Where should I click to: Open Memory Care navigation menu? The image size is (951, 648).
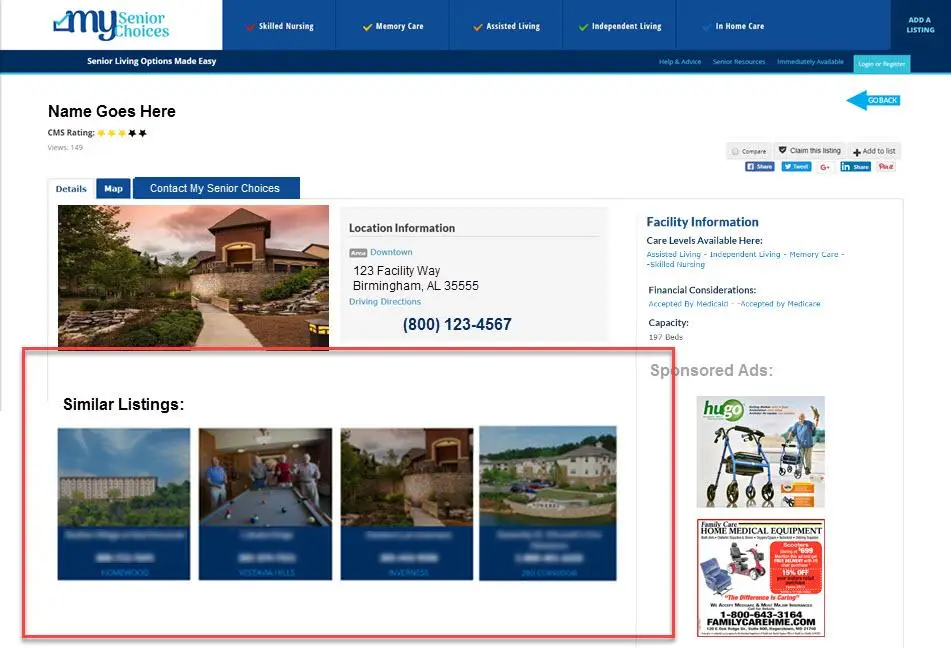point(393,26)
